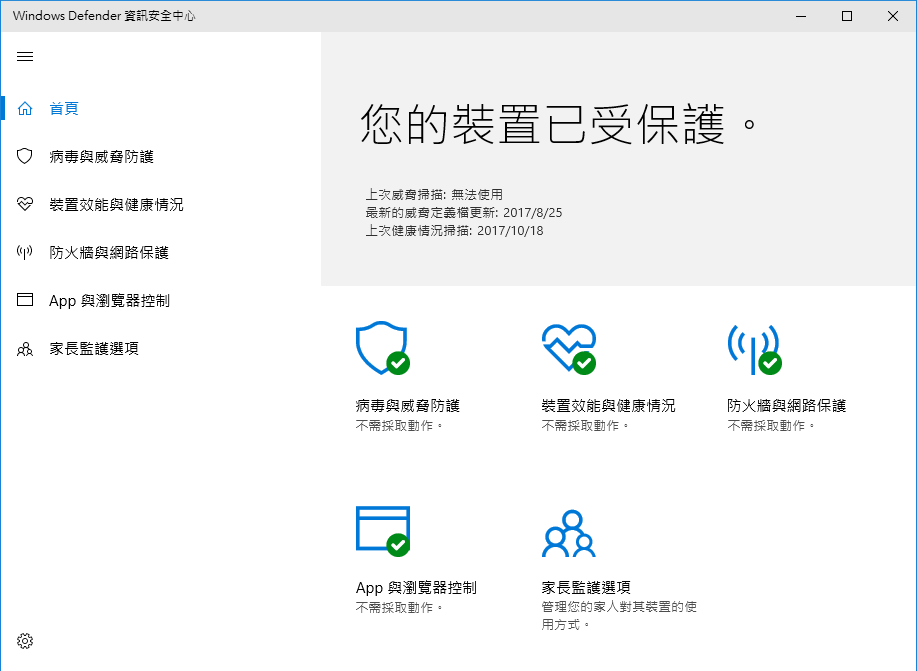The image size is (917, 671).
Task: Click 不需採取動作 under 病毒與威脅防護 tile
Action: 399,425
